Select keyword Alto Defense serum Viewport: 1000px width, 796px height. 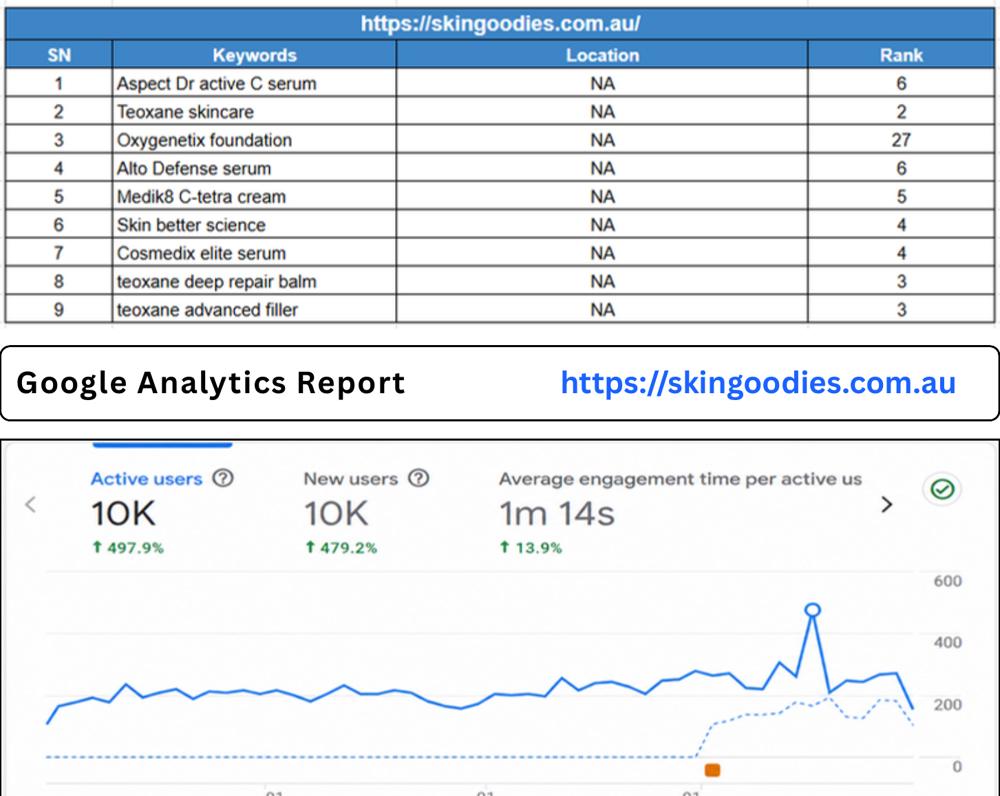point(194,168)
